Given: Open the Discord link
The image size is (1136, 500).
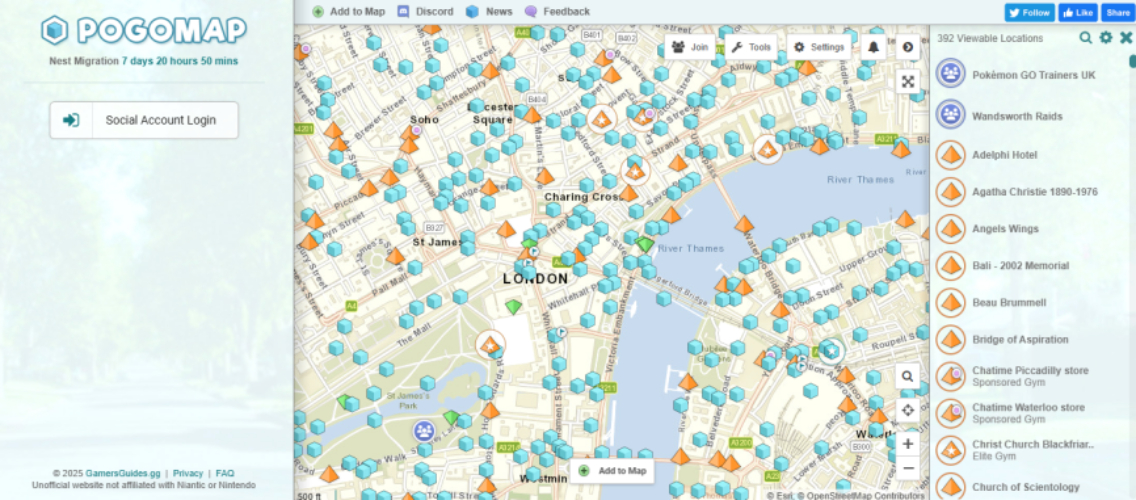Looking at the screenshot, I should [425, 12].
